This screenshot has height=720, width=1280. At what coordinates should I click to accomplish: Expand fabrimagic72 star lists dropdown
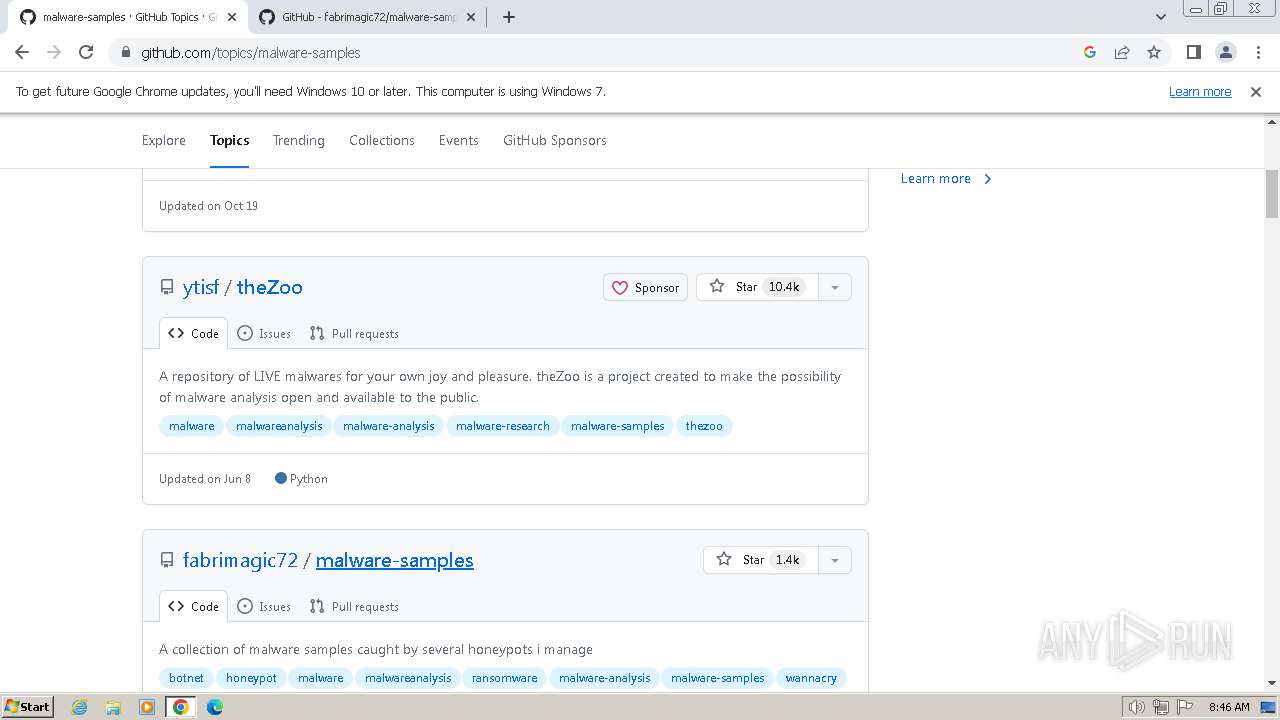point(834,560)
